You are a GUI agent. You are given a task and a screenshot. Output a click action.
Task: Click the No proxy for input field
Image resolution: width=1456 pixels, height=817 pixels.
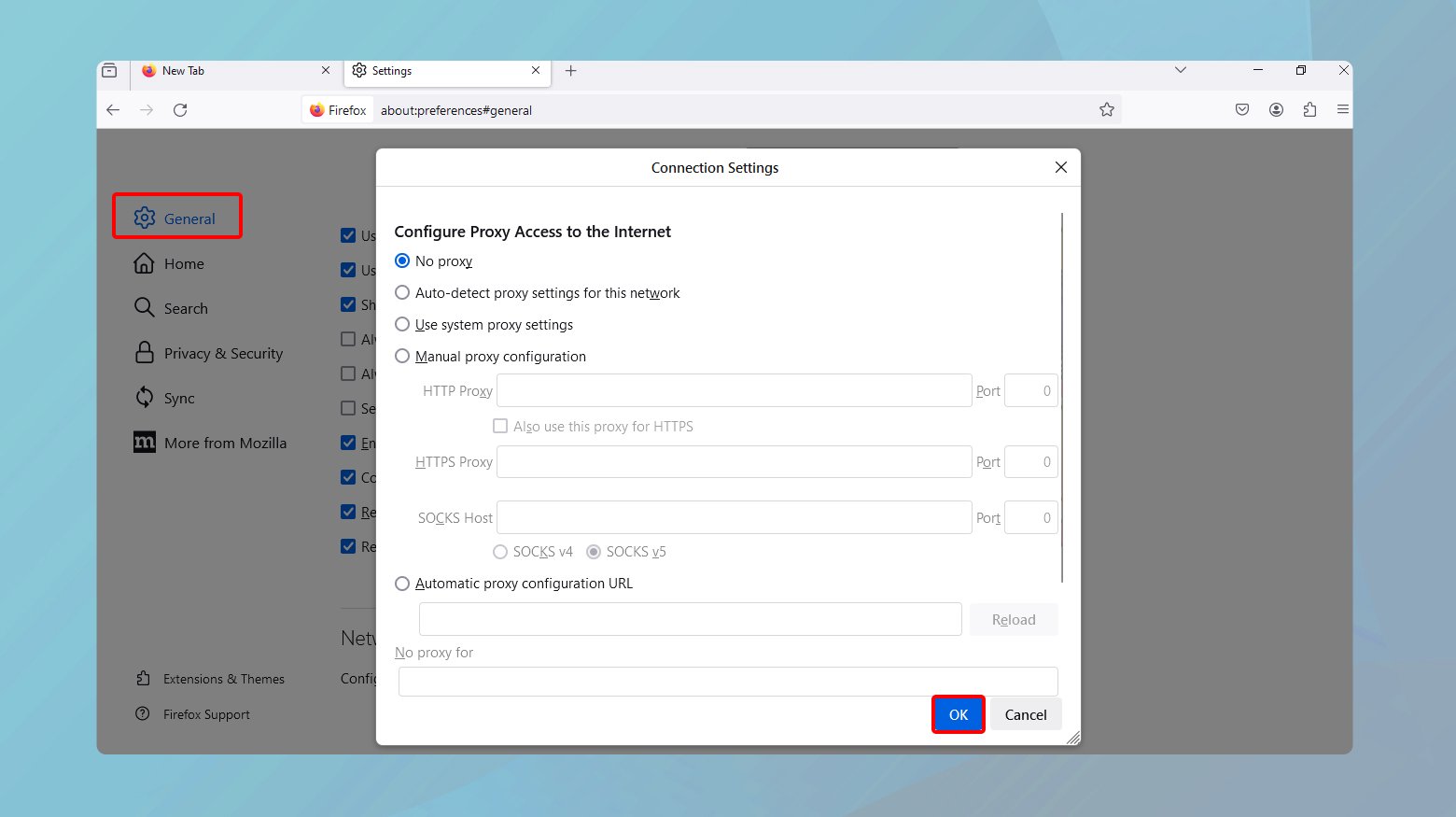pos(728,681)
